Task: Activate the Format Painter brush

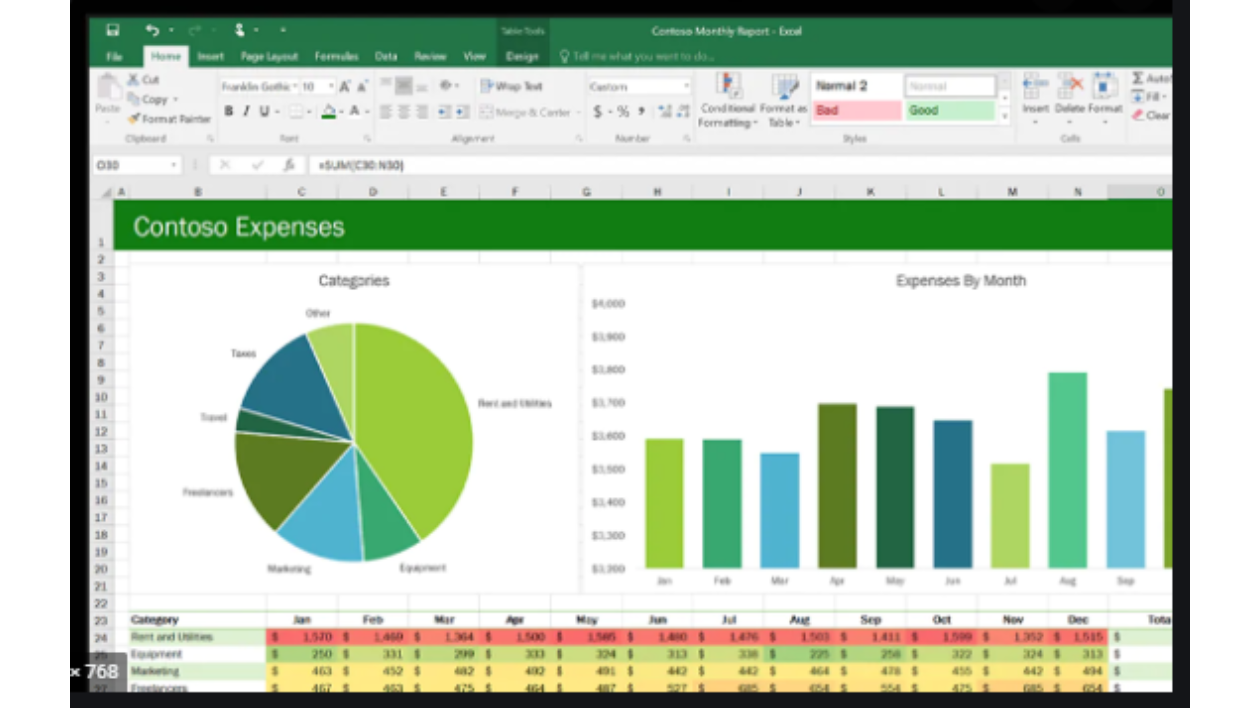Action: [169, 118]
